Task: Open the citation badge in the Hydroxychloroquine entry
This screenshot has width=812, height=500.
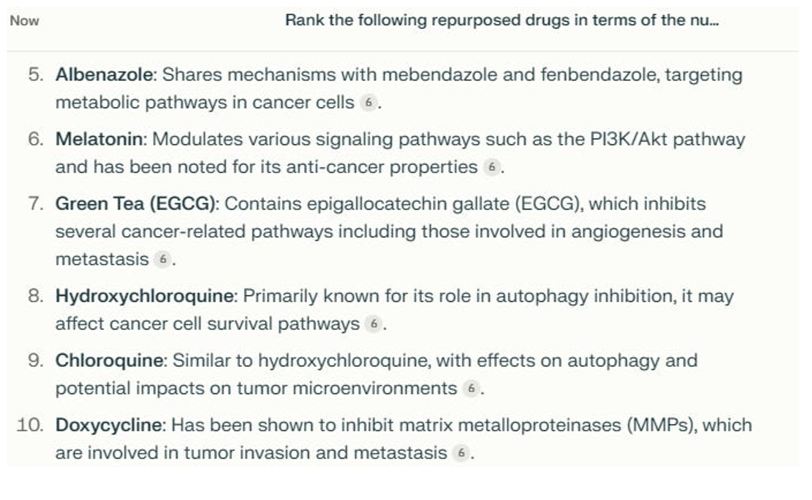Action: click(373, 324)
